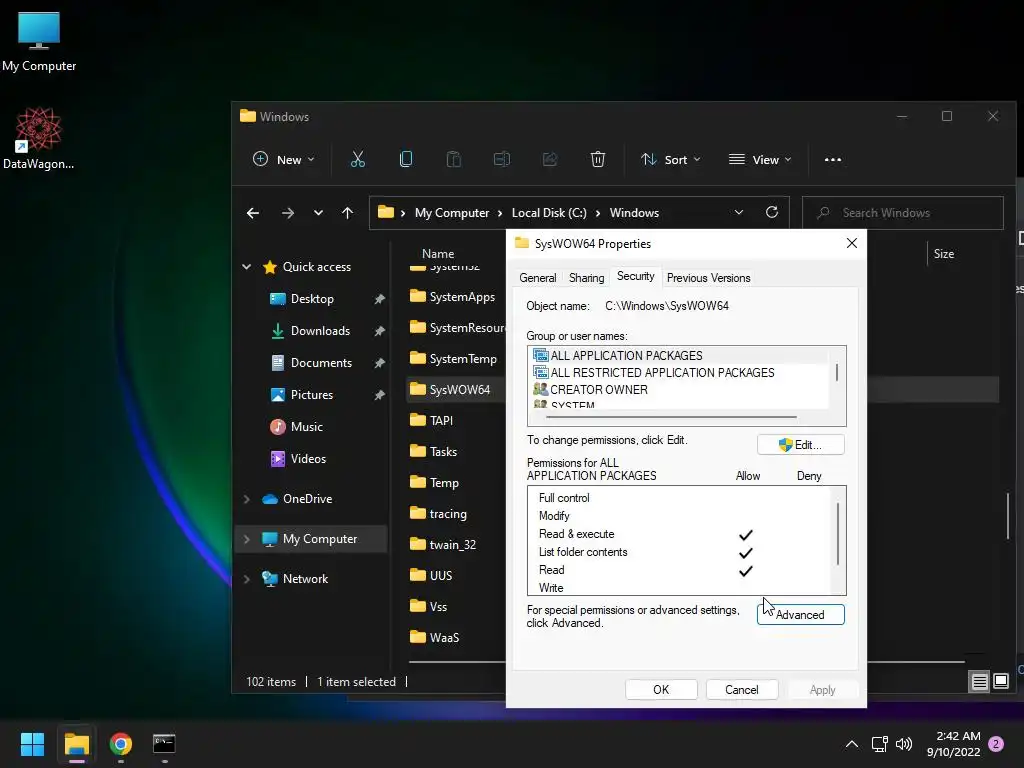
Task: Switch to details view layout icon
Action: coord(980,682)
